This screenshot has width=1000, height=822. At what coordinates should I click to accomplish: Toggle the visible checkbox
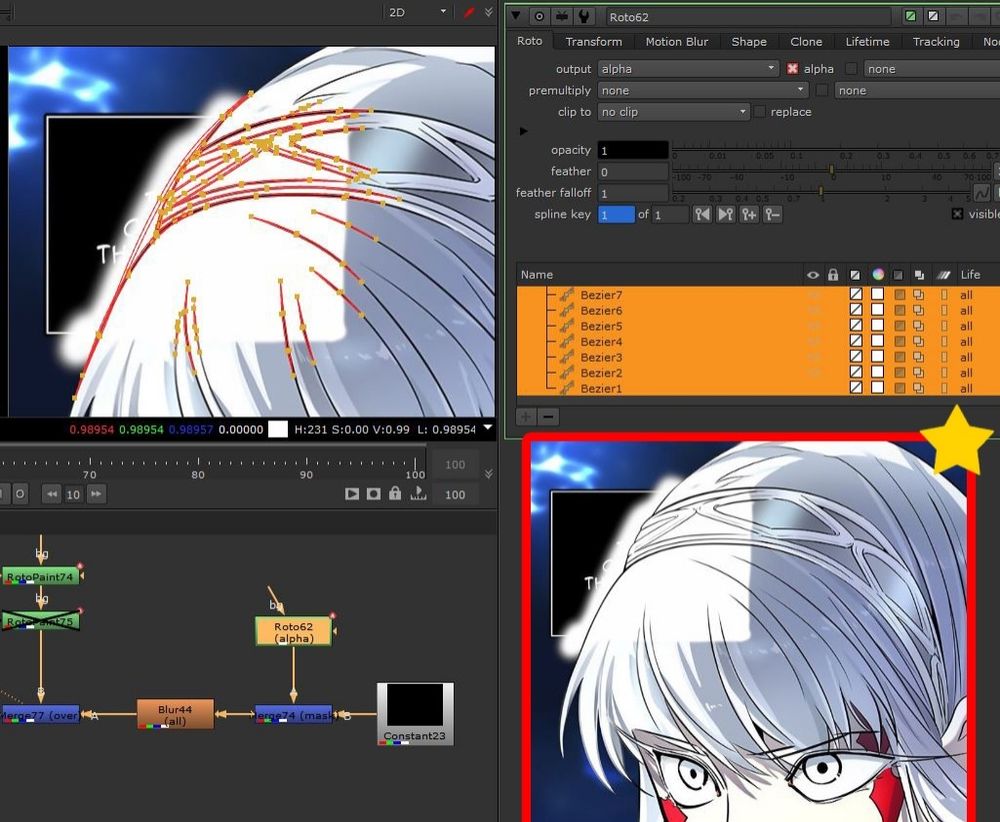(x=957, y=214)
